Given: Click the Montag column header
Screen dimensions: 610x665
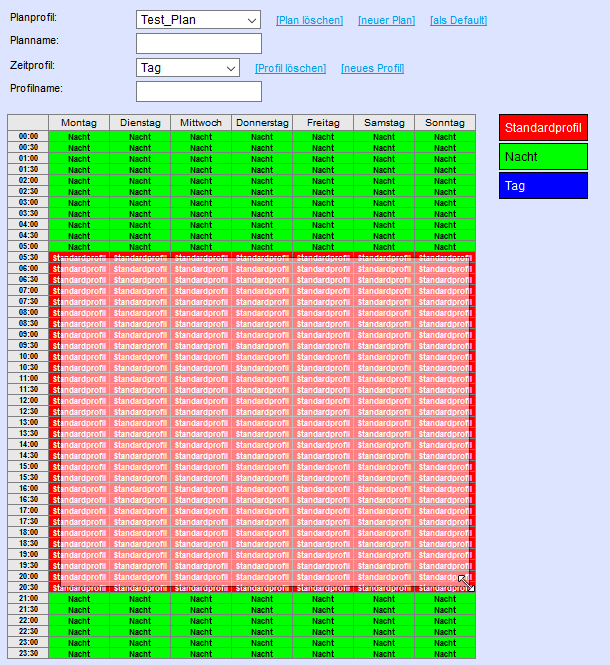Looking at the screenshot, I should coord(79,123).
